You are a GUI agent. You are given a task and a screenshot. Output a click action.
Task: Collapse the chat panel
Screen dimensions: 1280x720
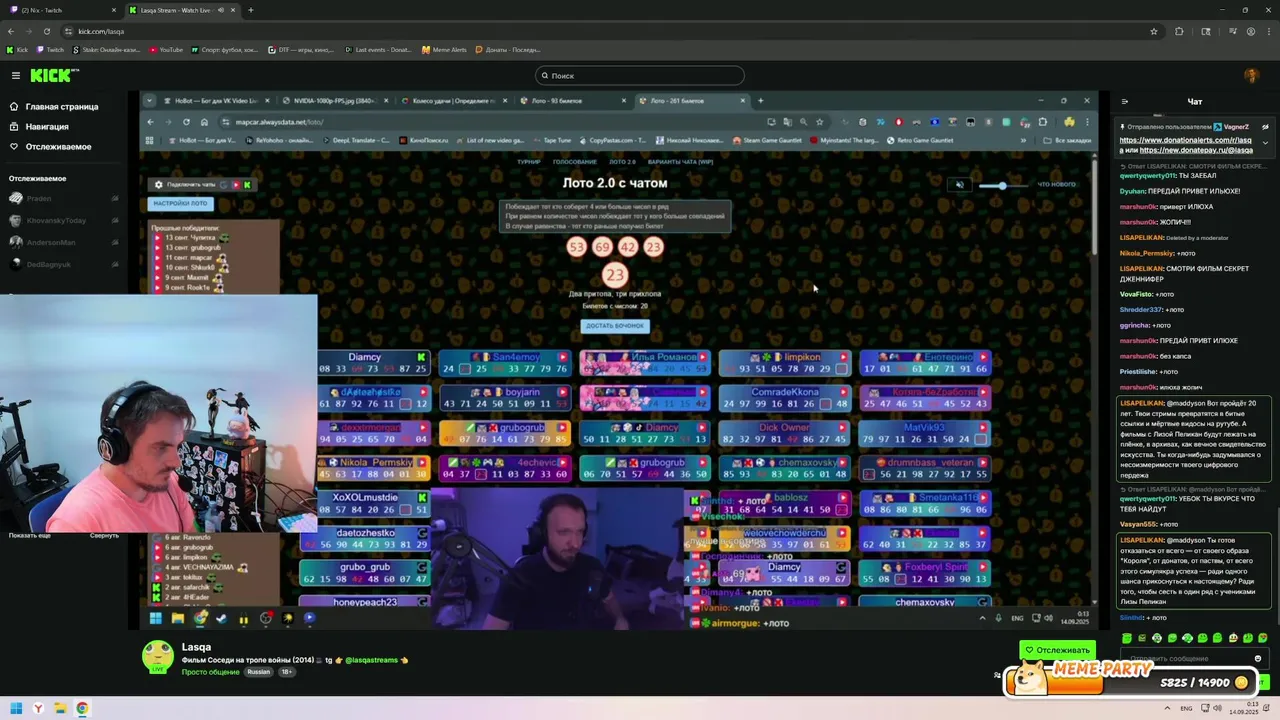point(1124,101)
